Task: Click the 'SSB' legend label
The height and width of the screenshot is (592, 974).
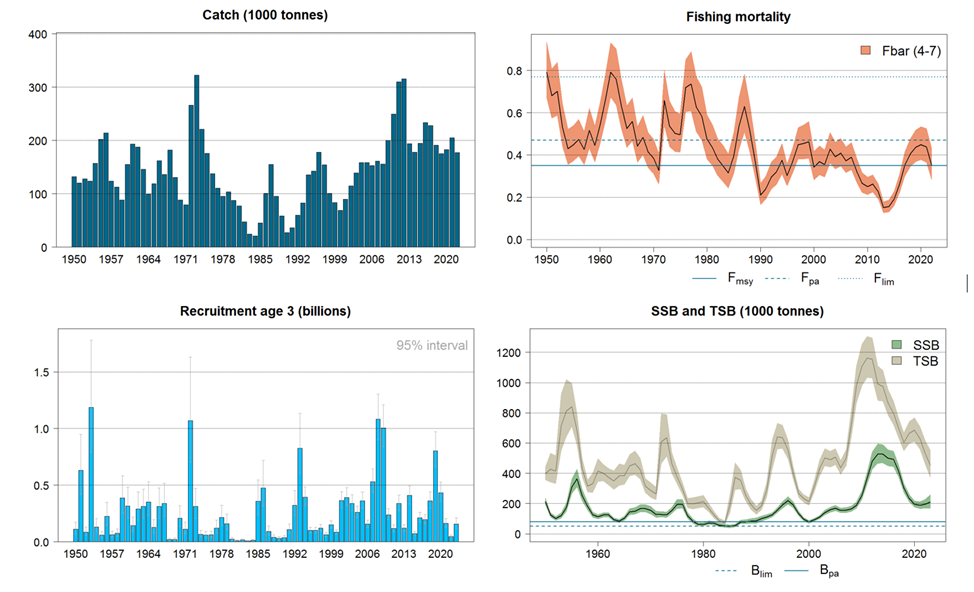Action: [926, 345]
